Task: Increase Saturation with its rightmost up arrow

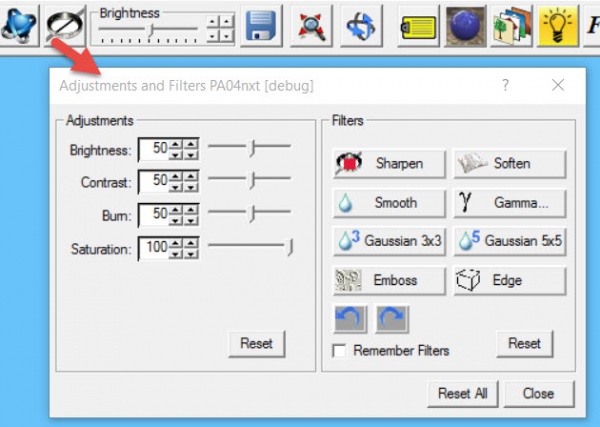Action: point(191,243)
